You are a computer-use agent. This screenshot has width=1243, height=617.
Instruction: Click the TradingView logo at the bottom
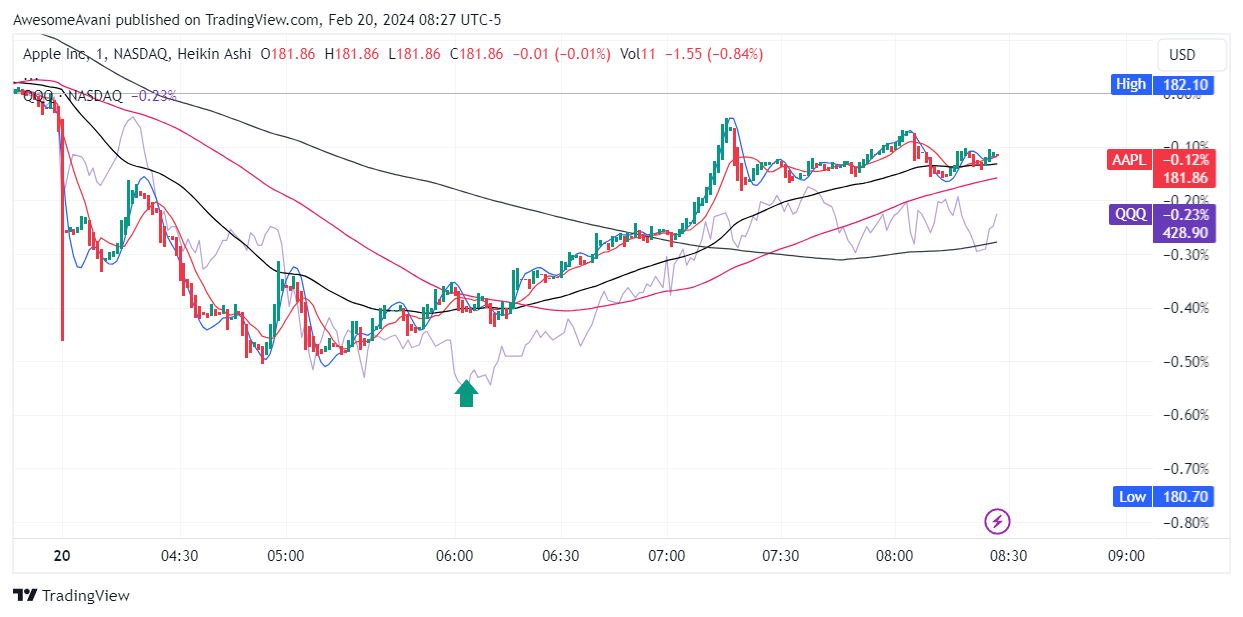(72, 595)
